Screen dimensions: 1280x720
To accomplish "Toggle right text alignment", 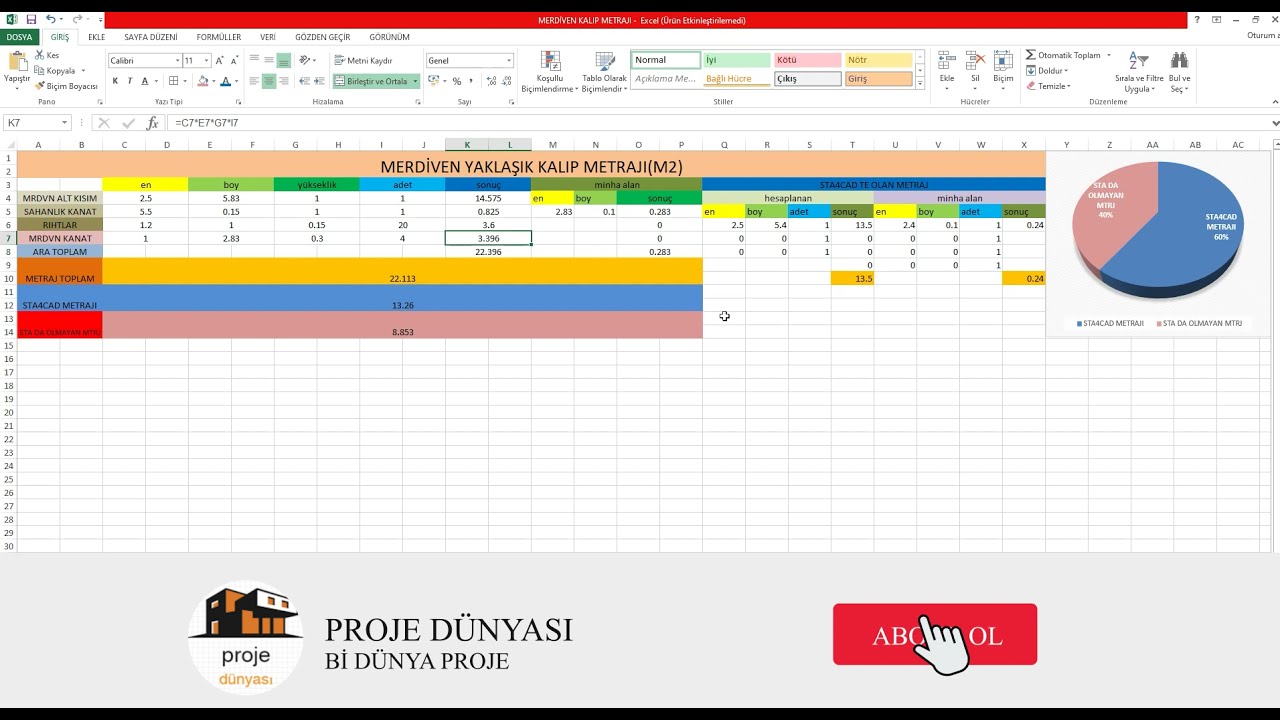I will point(284,81).
